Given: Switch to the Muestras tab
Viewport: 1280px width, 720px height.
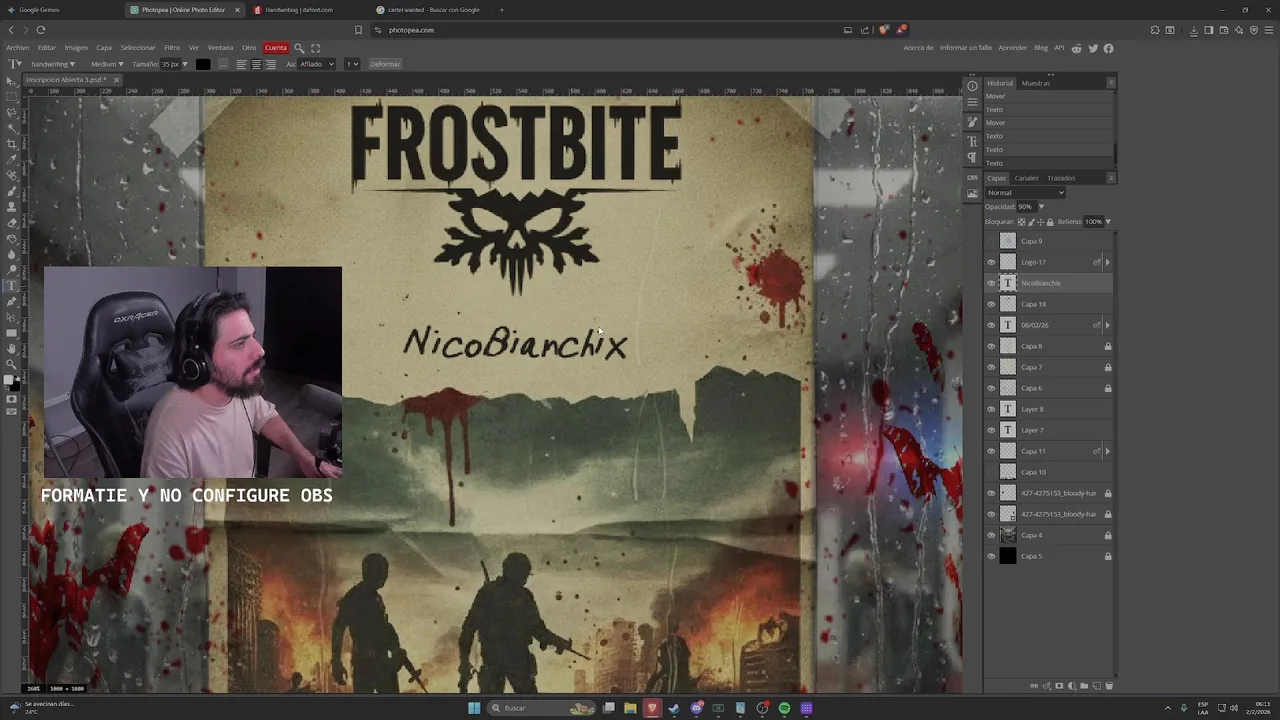Looking at the screenshot, I should (1036, 83).
